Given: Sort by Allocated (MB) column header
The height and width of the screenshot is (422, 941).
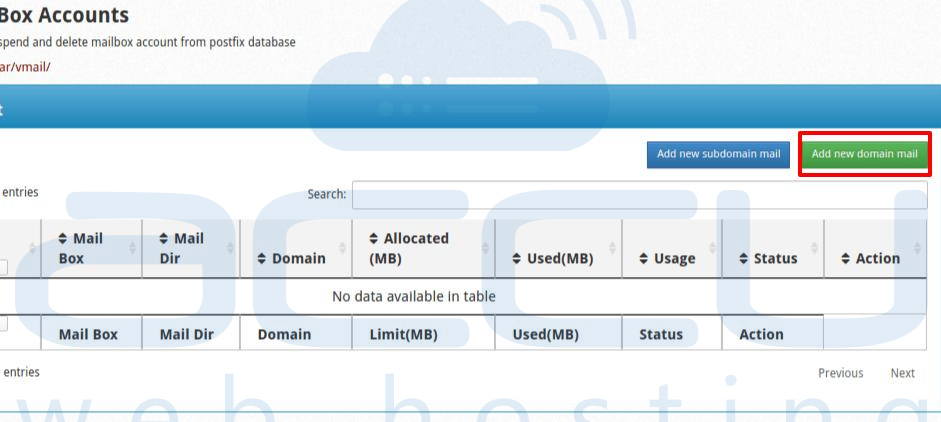Looking at the screenshot, I should [x=424, y=249].
